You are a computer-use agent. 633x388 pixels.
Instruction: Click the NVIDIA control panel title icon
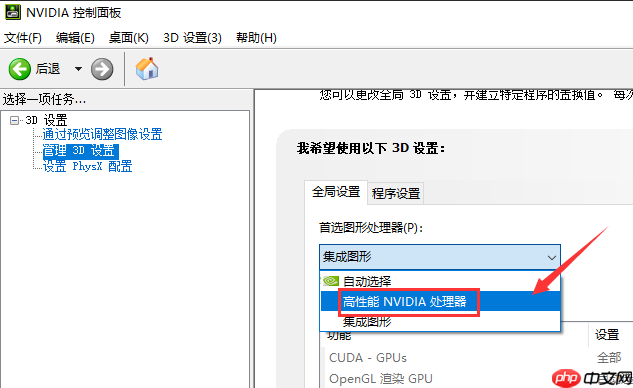point(13,12)
